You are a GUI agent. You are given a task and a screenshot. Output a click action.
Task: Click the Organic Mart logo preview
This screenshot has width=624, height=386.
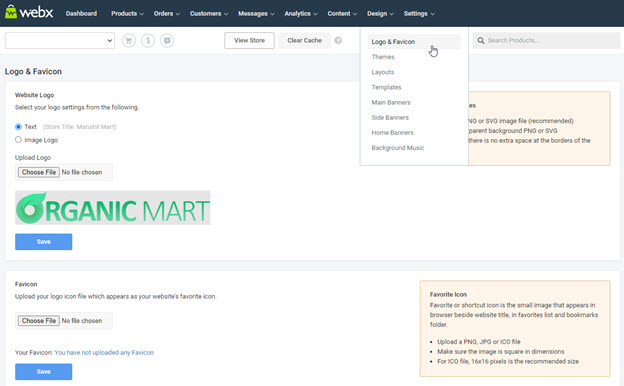tap(113, 208)
